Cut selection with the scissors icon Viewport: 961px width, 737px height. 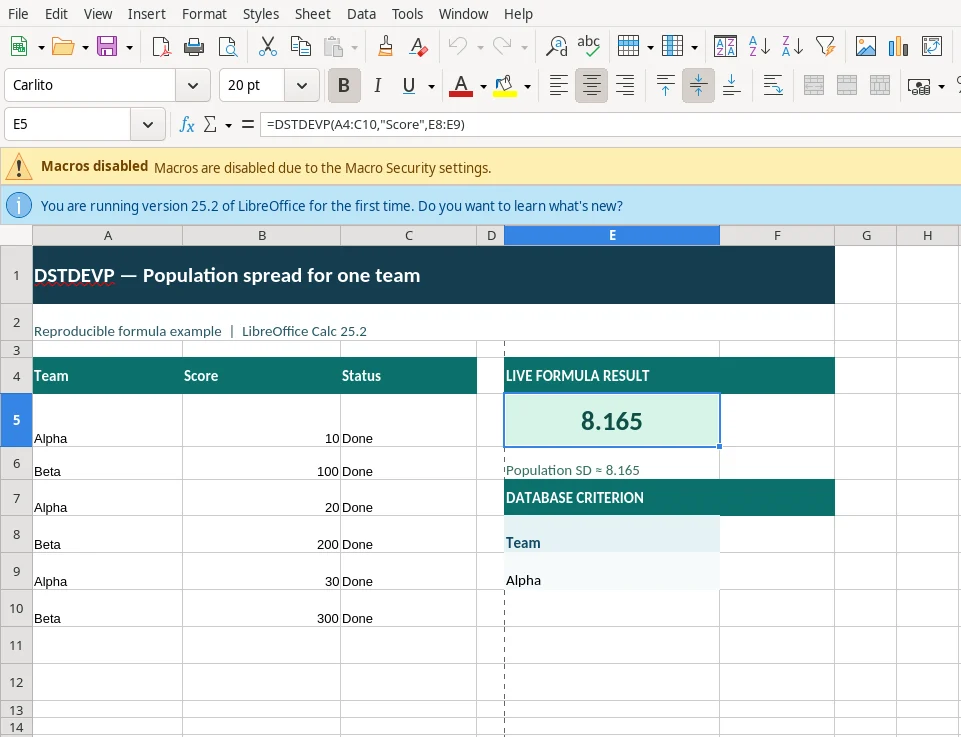(267, 47)
